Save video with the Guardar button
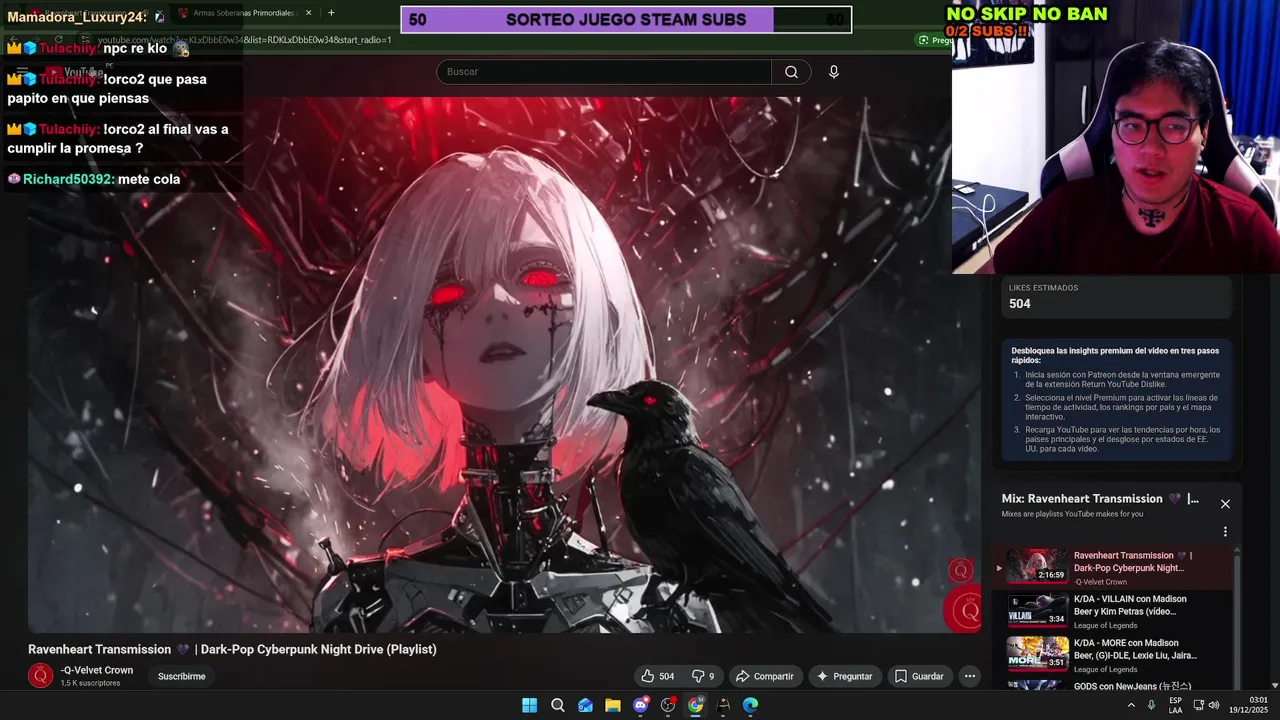 919,676
